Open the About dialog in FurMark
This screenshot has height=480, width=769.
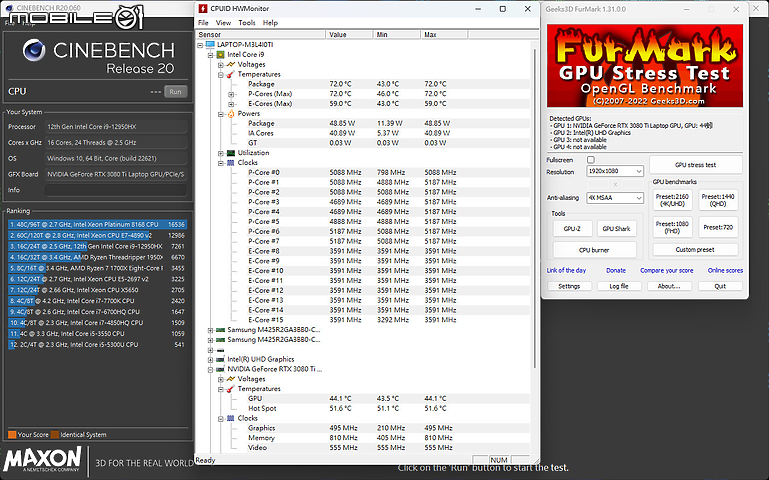click(669, 286)
